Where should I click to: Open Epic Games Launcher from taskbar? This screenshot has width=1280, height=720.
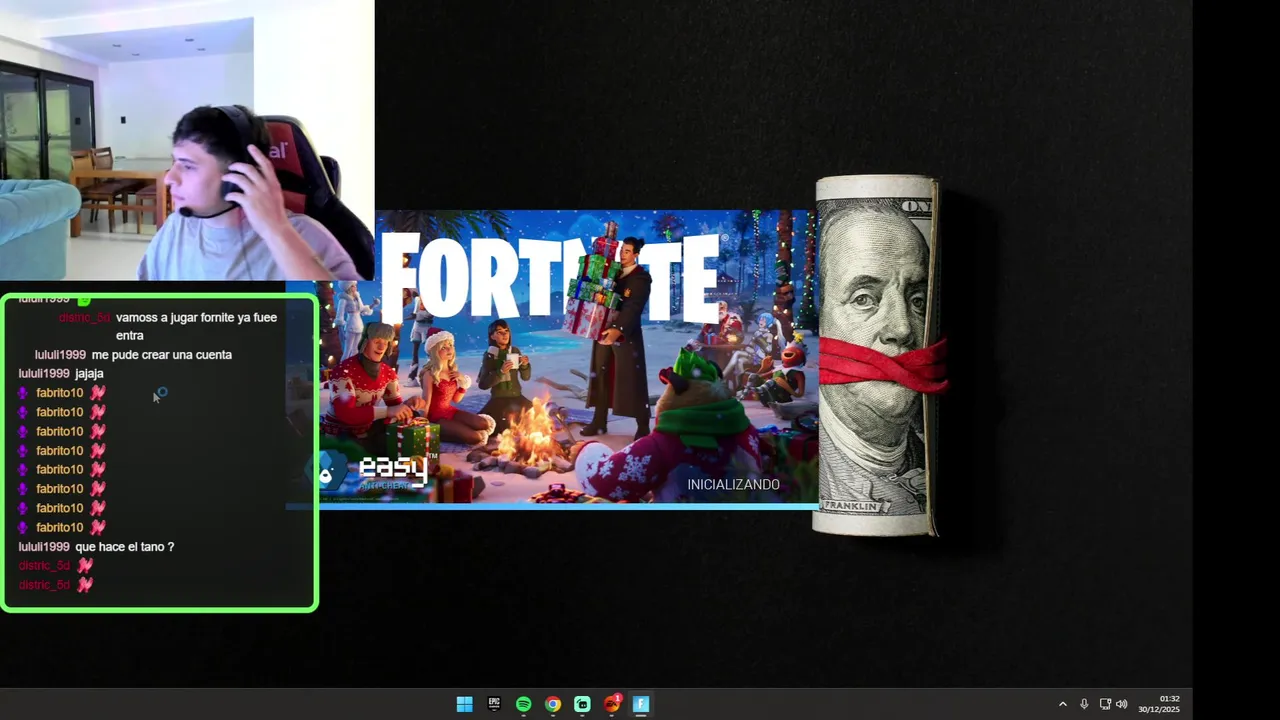point(494,704)
